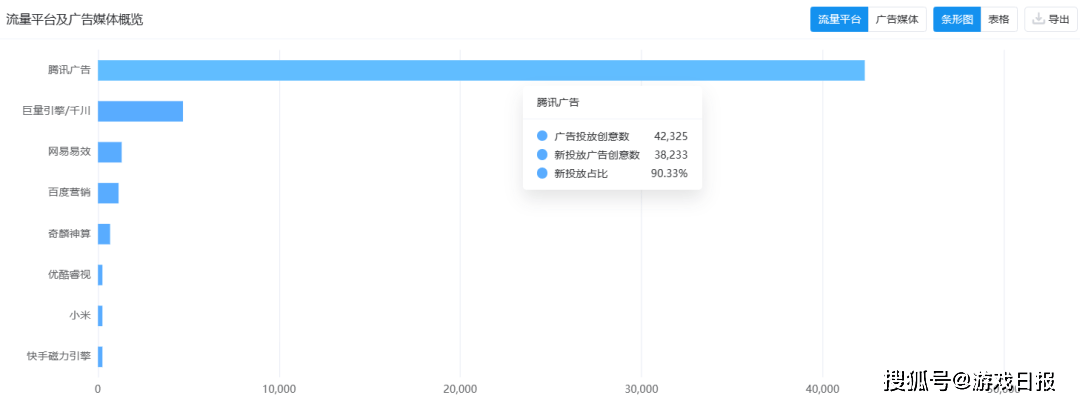The width and height of the screenshot is (1080, 404).
Task: Click the 腾讯广告 axis label
Action: (x=69, y=70)
